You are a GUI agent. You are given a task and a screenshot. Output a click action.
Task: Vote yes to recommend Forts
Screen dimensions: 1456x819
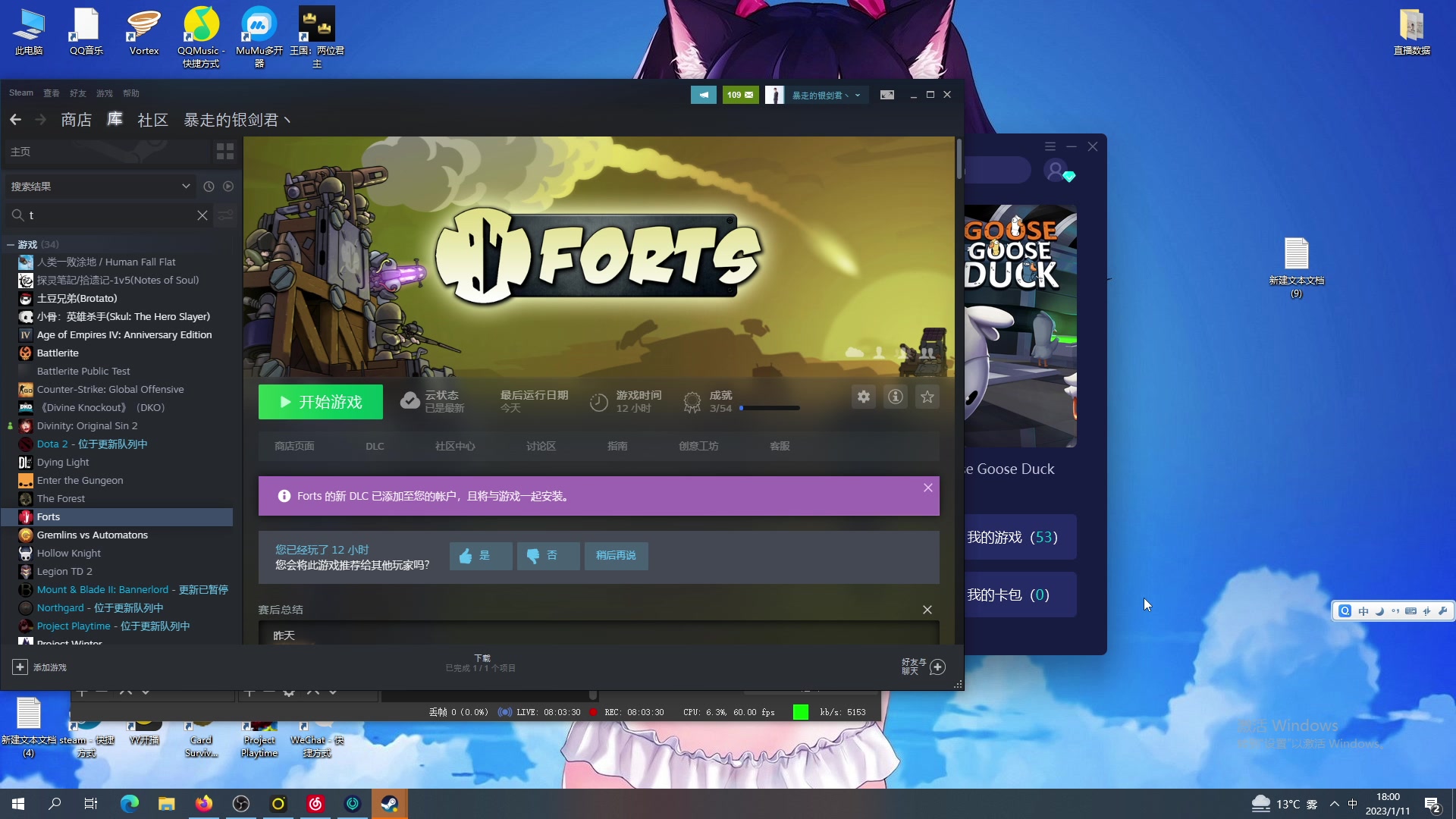pyautogui.click(x=480, y=556)
